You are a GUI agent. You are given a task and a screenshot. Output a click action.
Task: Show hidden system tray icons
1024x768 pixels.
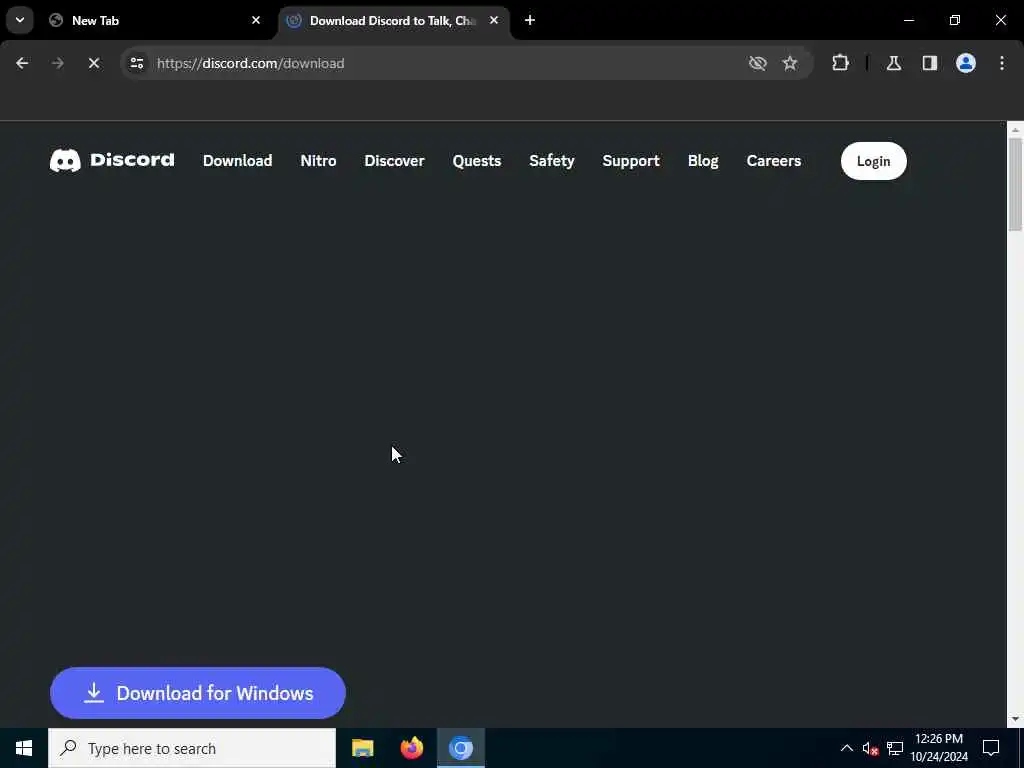pos(846,748)
